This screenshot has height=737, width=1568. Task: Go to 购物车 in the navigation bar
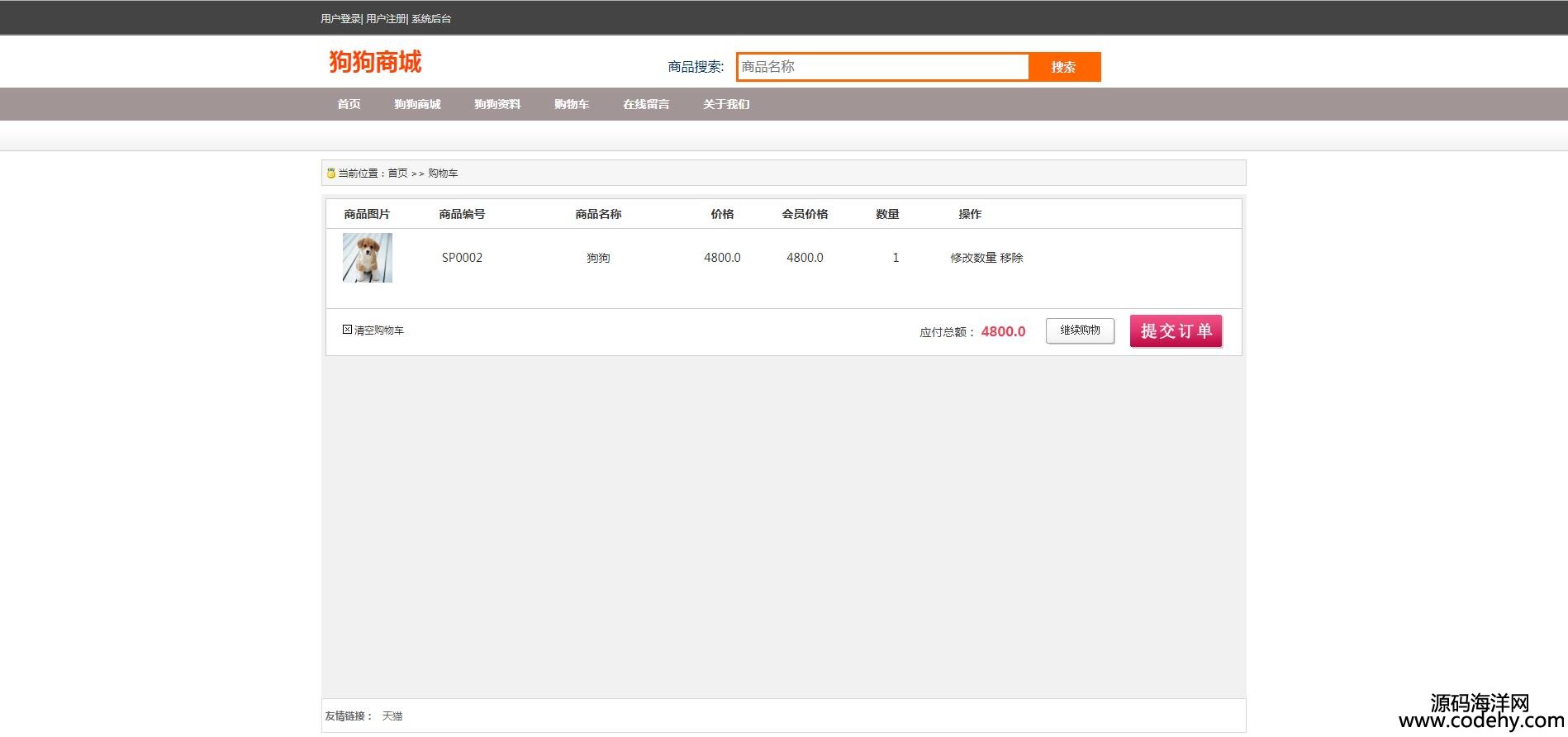[x=572, y=104]
